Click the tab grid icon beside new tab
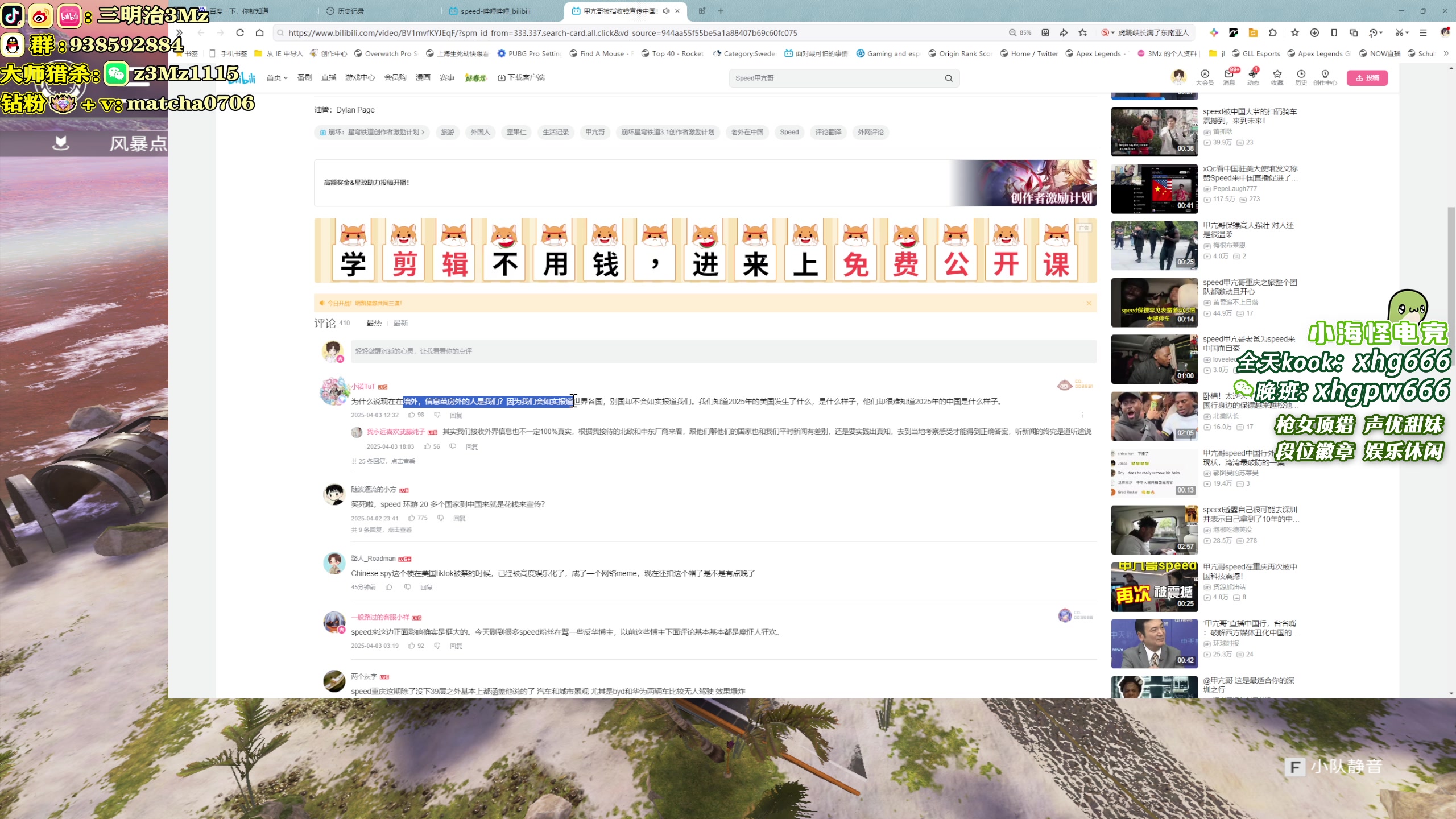The image size is (1456, 819). click(702, 11)
